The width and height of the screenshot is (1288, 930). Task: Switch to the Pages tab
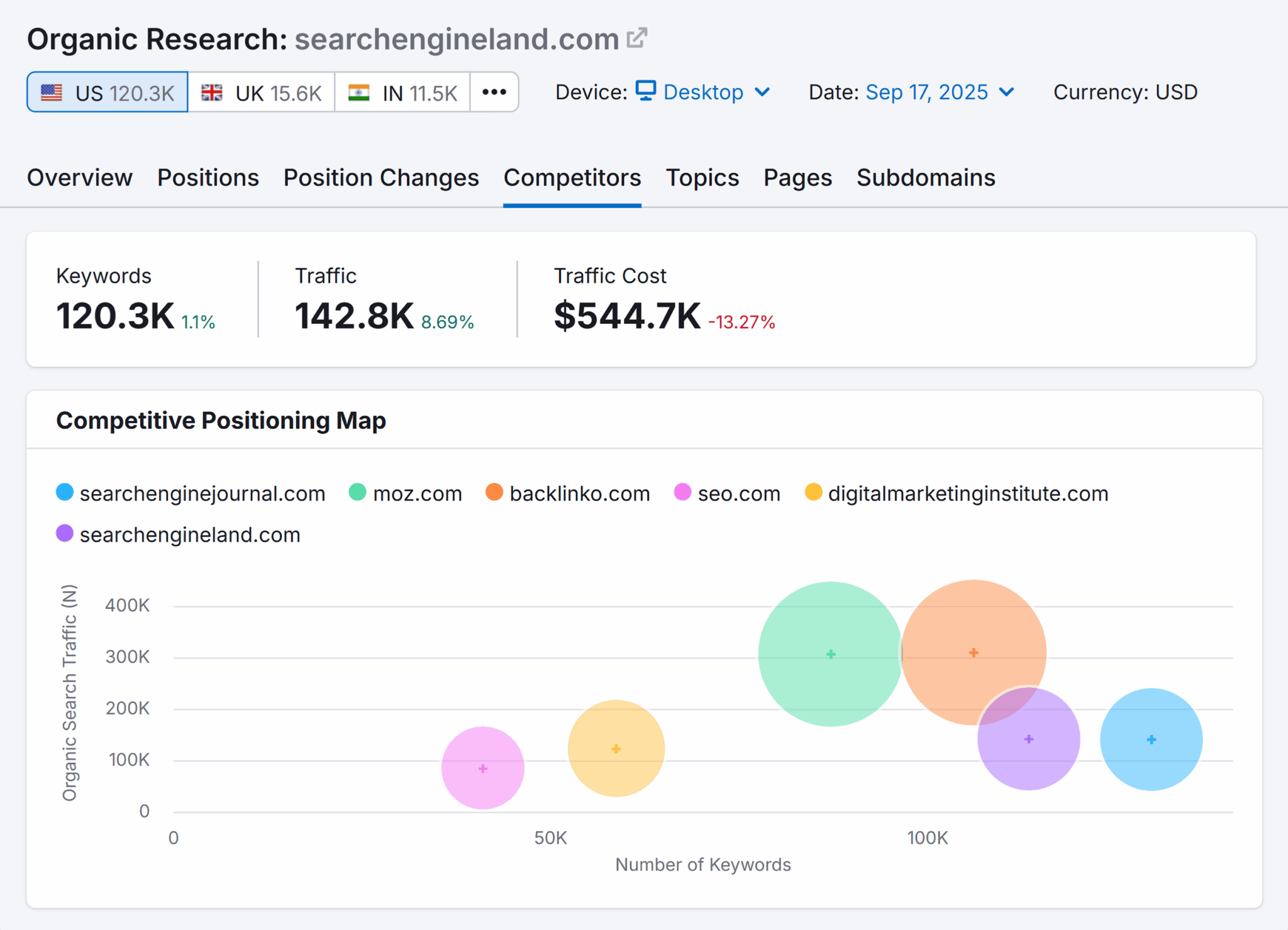[x=798, y=178]
